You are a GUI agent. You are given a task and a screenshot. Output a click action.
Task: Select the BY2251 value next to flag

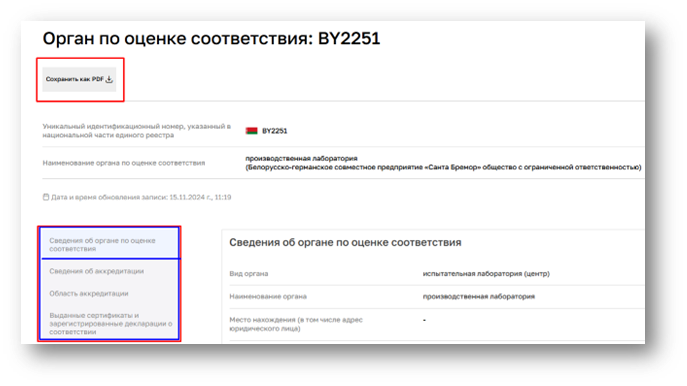click(274, 131)
